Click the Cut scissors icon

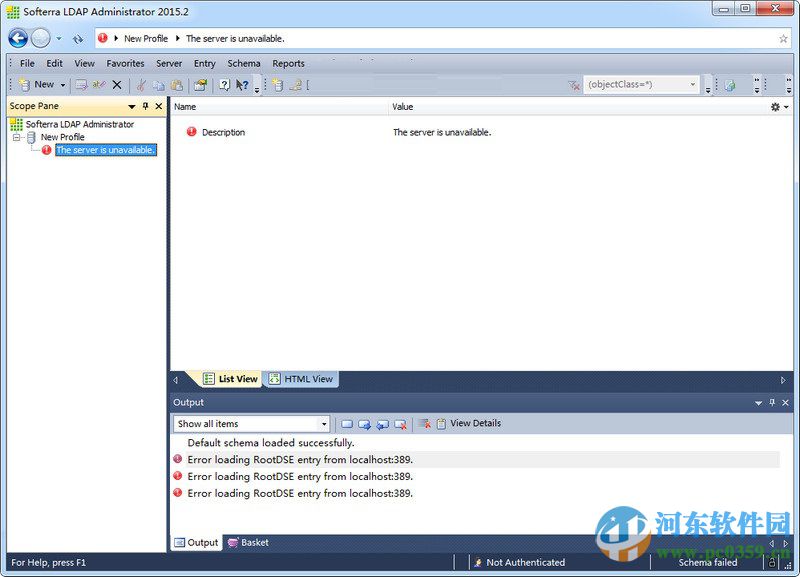pos(141,85)
